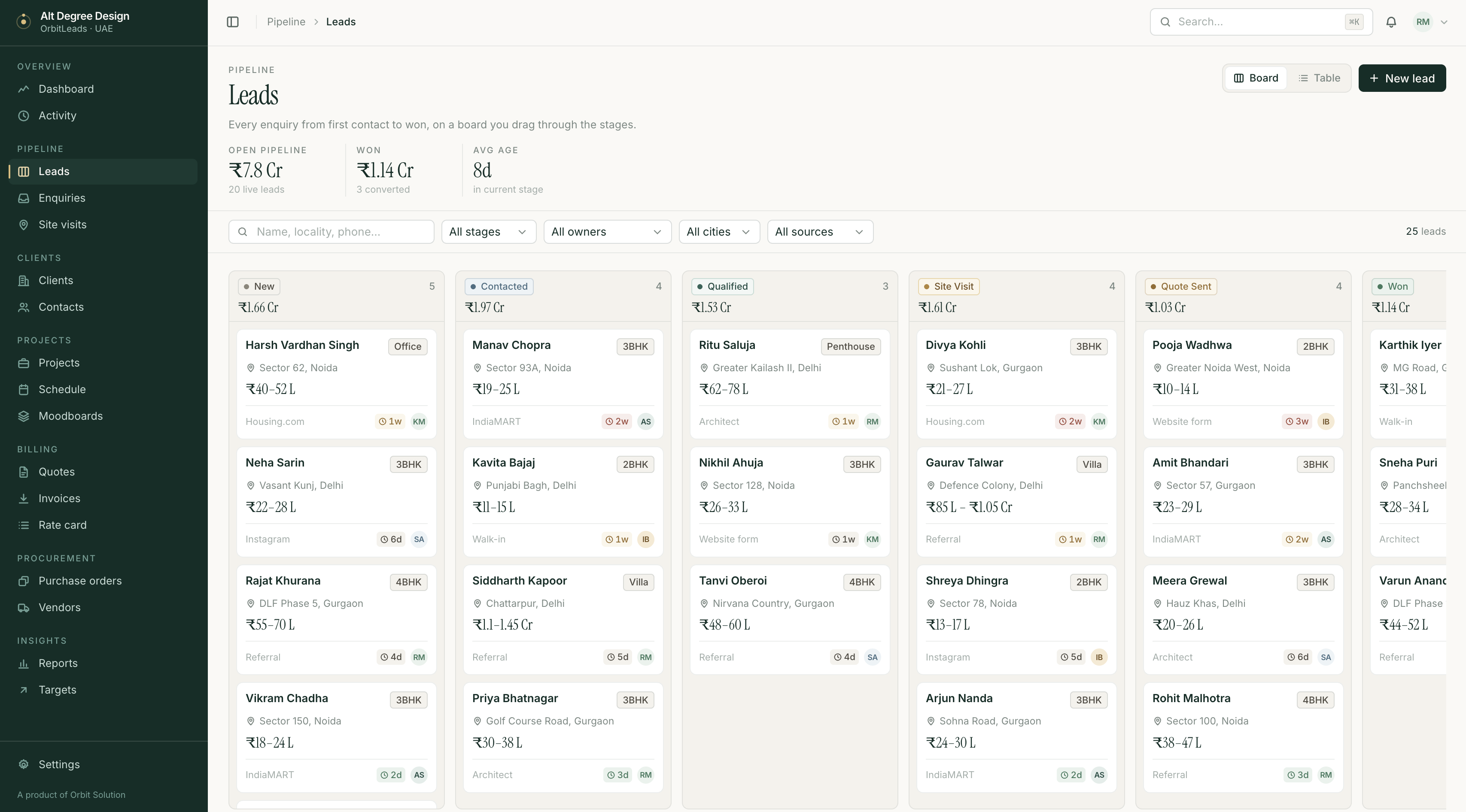1466x812 pixels.
Task: Click the Penthouse tag on Ritu Saluja
Action: tap(850, 346)
